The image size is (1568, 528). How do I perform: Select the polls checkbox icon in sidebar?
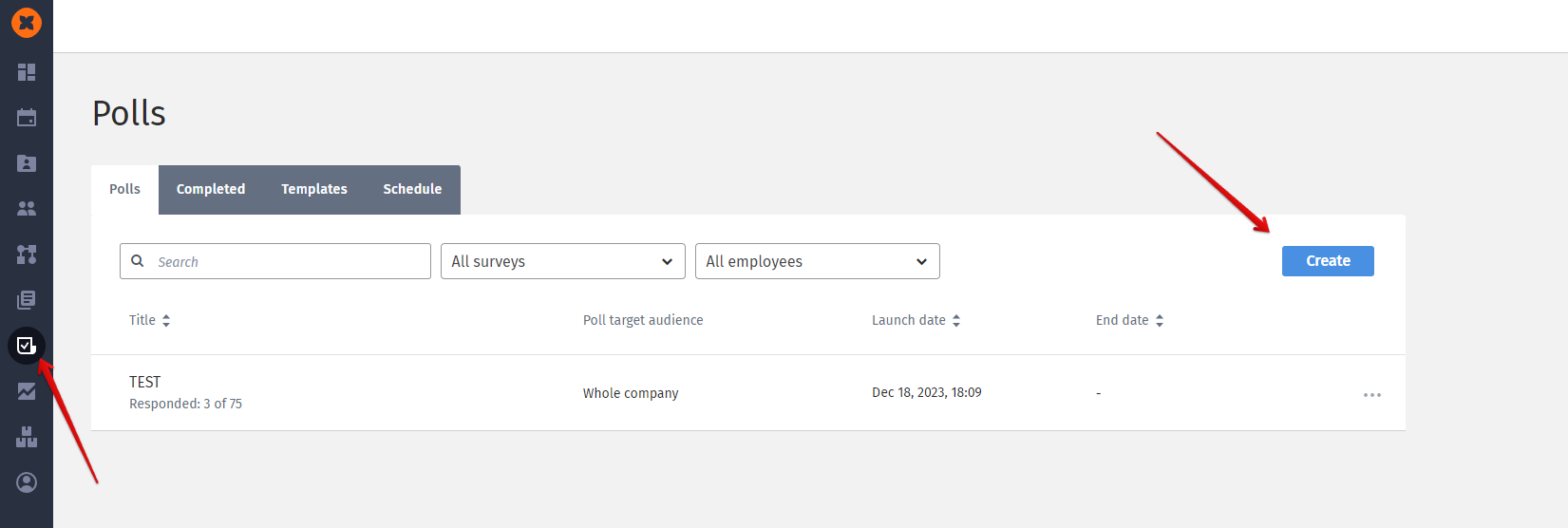tap(27, 346)
